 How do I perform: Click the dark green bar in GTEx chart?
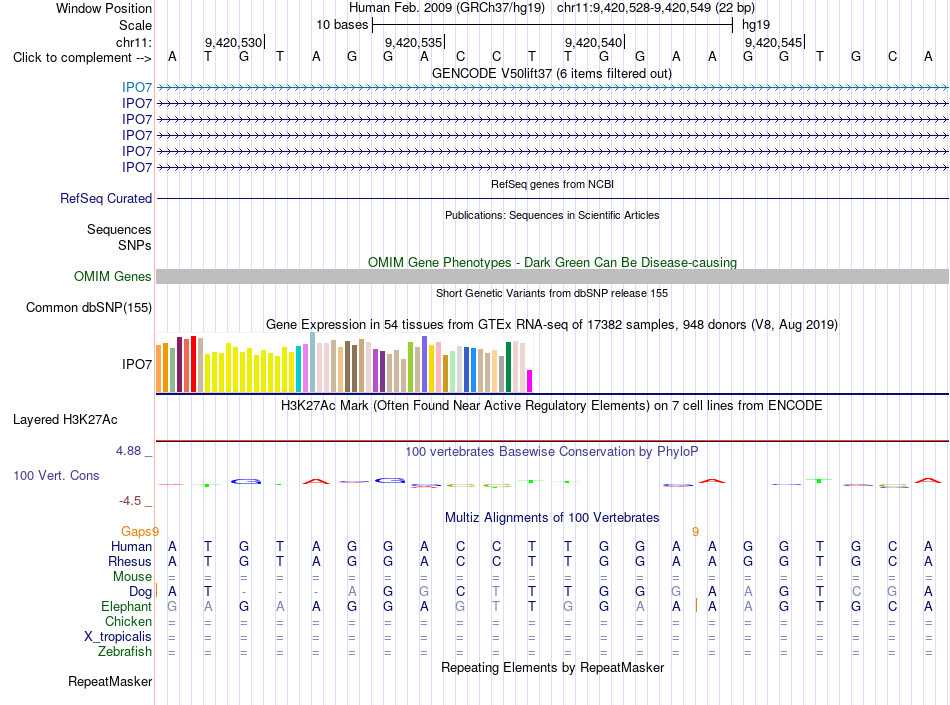click(508, 367)
